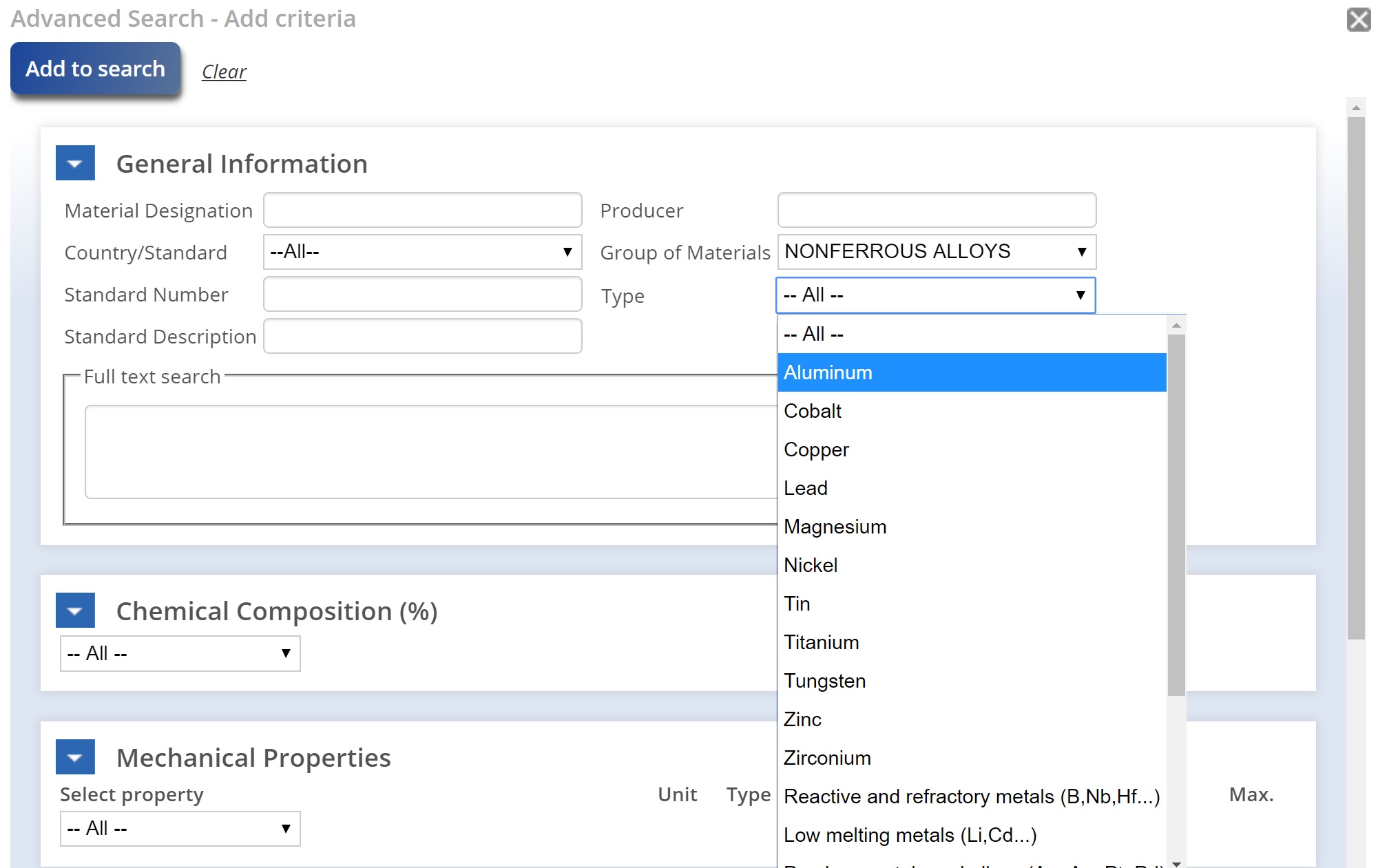This screenshot has height=868, width=1378.
Task: Click the Standard Number input box
Action: click(422, 294)
